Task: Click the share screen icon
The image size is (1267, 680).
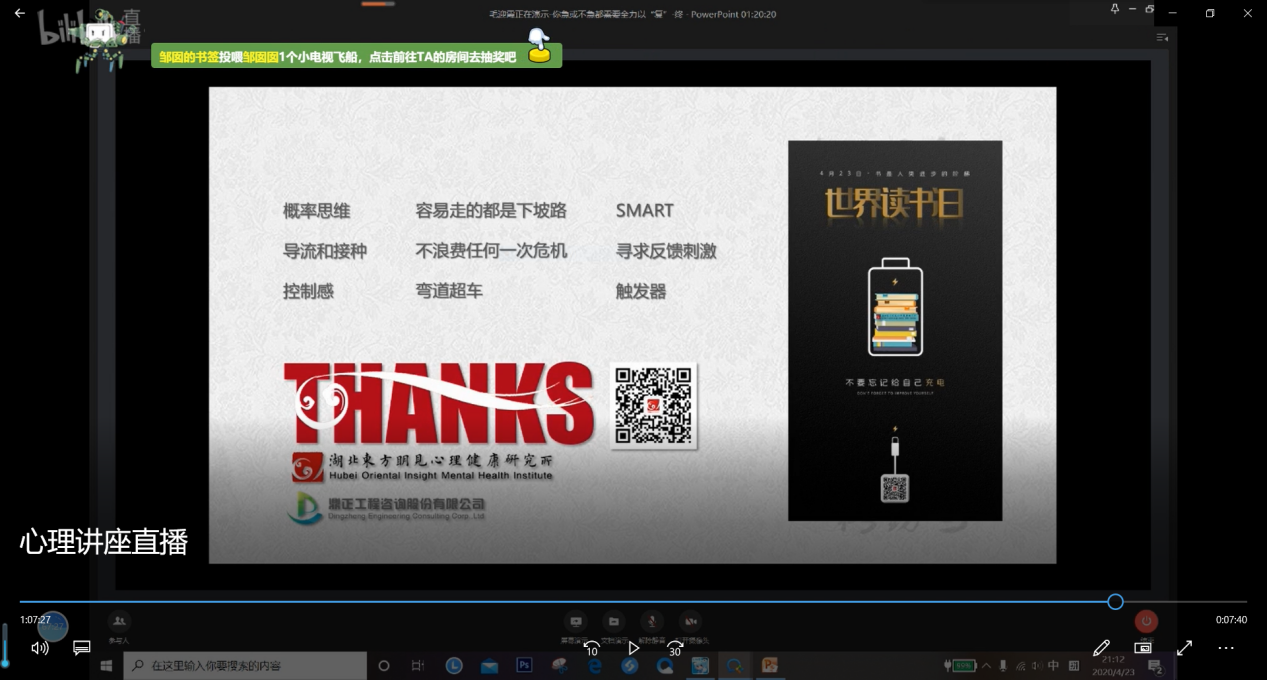Action: tap(575, 622)
